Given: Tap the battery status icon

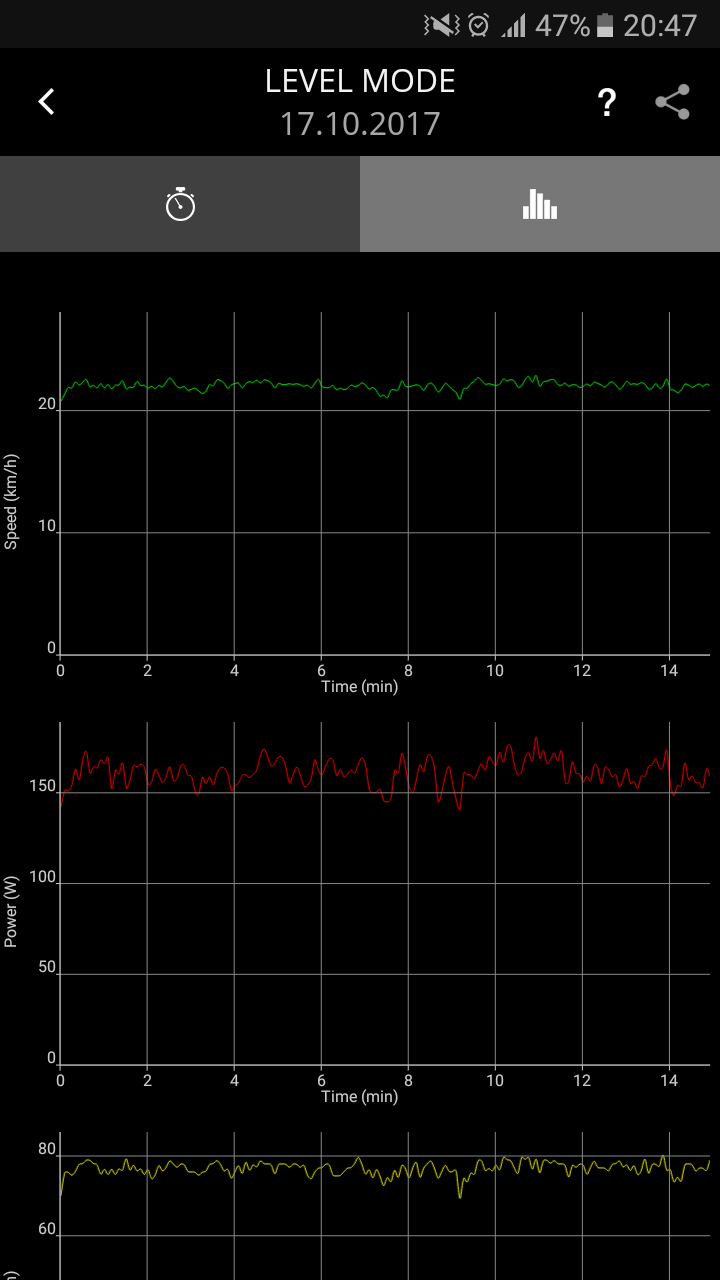Looking at the screenshot, I should click(605, 25).
